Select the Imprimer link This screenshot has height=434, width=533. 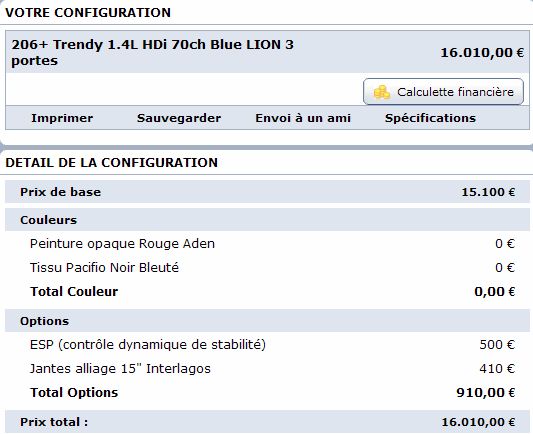(x=62, y=118)
